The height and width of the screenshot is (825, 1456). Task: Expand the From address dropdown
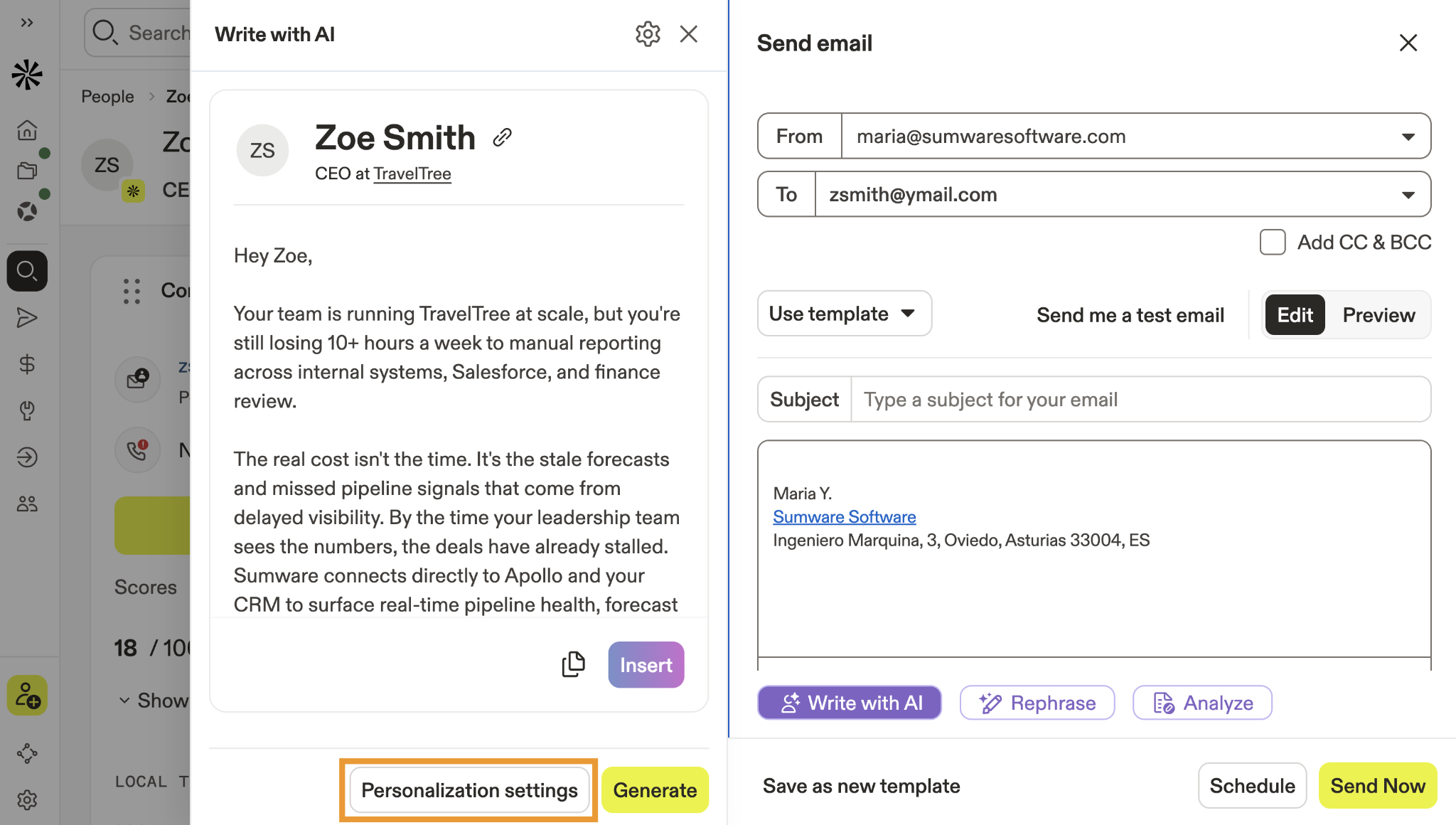[1407, 136]
